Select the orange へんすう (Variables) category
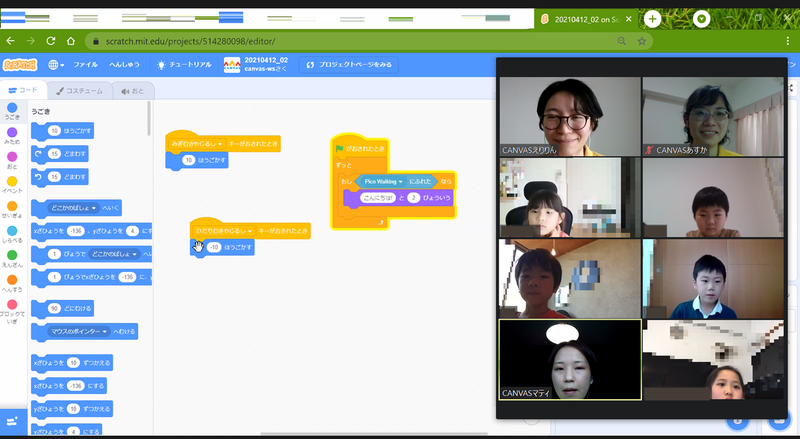Image resolution: width=800 pixels, height=439 pixels. 12,279
